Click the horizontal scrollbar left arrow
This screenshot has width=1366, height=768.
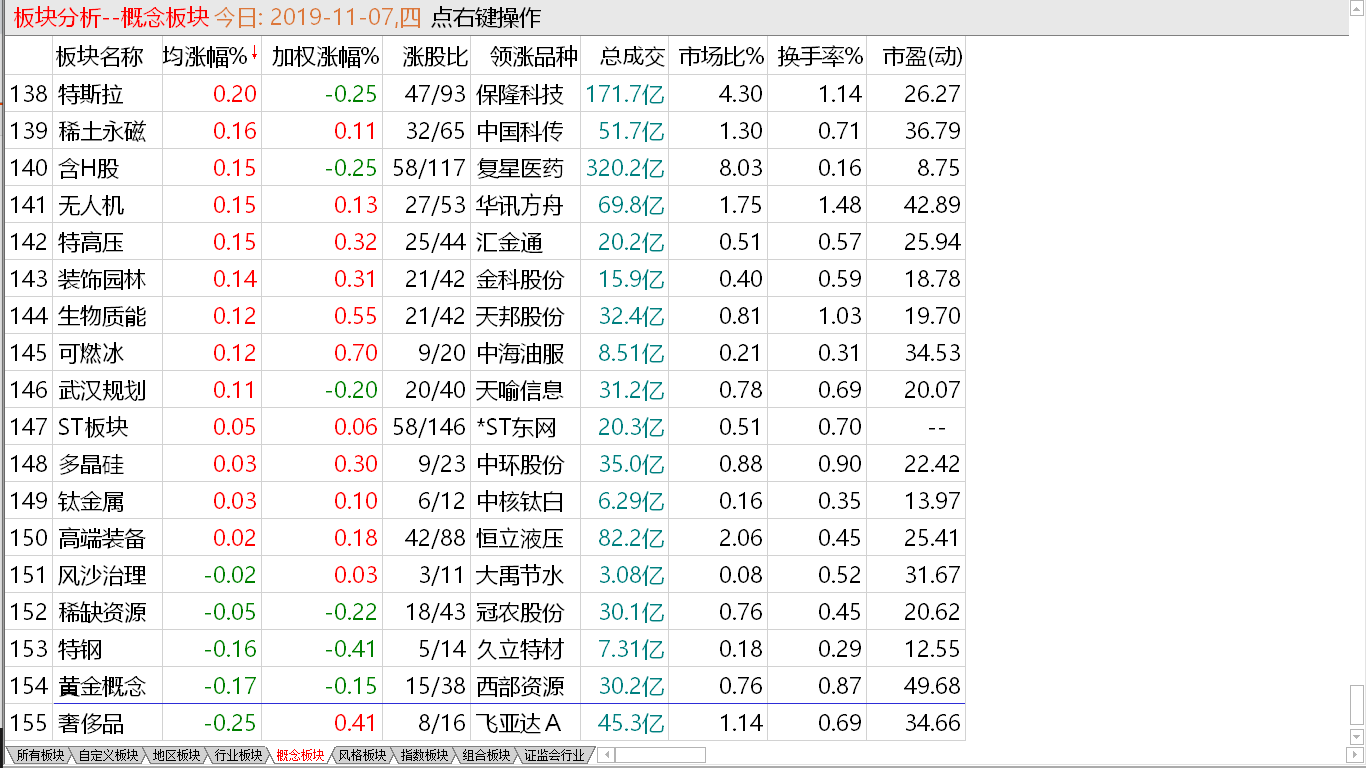(x=606, y=756)
